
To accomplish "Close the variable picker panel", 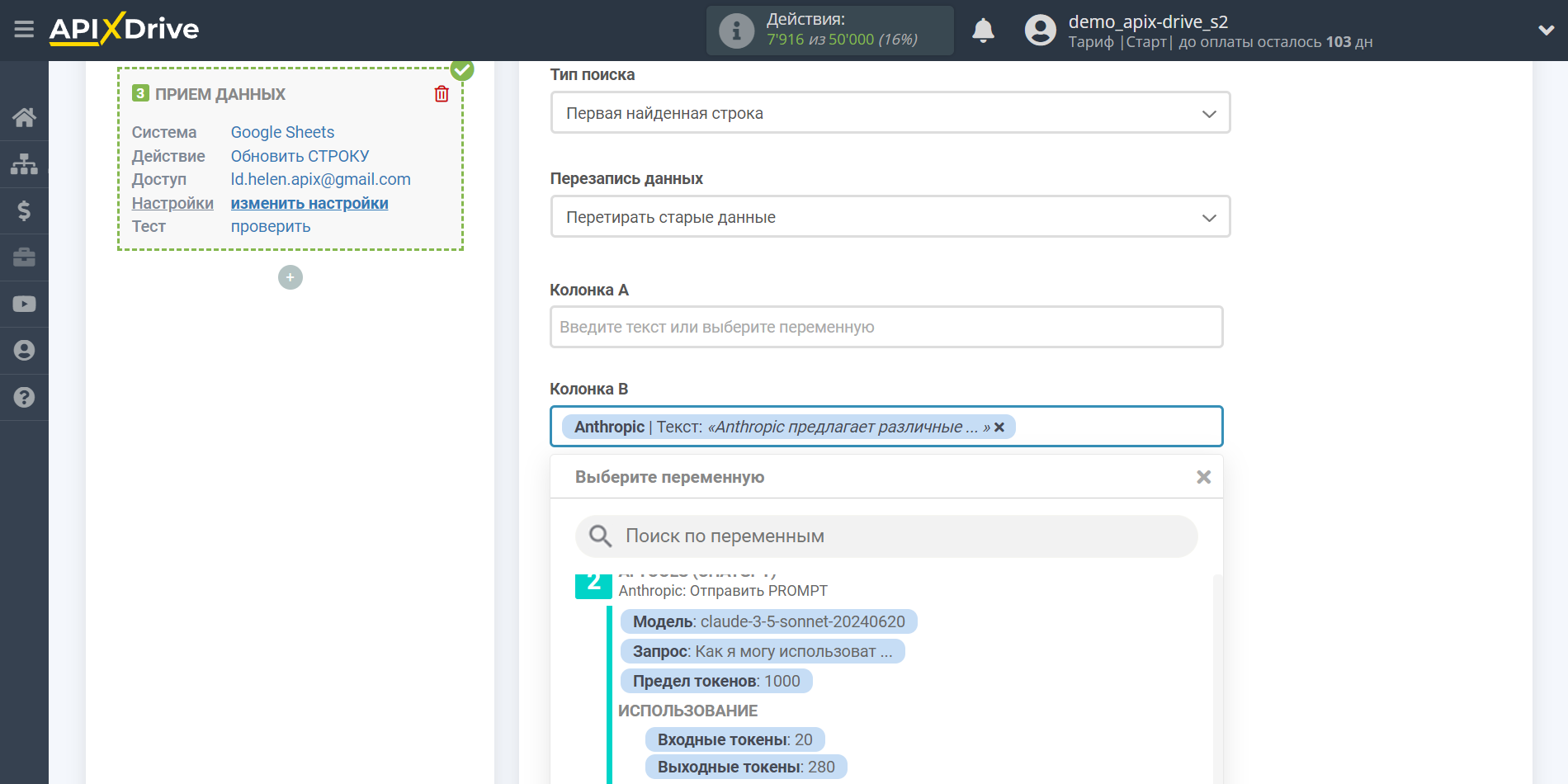I will tap(1203, 477).
